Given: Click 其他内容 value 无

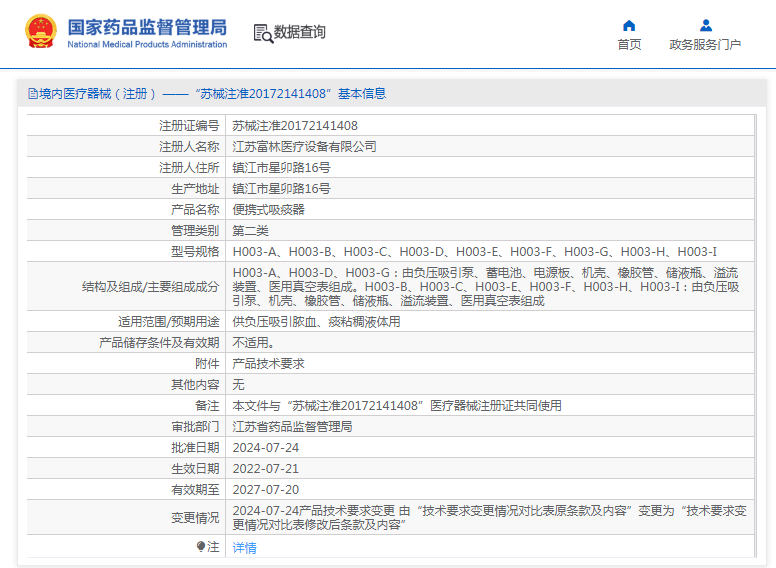Looking at the screenshot, I should coord(238,385).
